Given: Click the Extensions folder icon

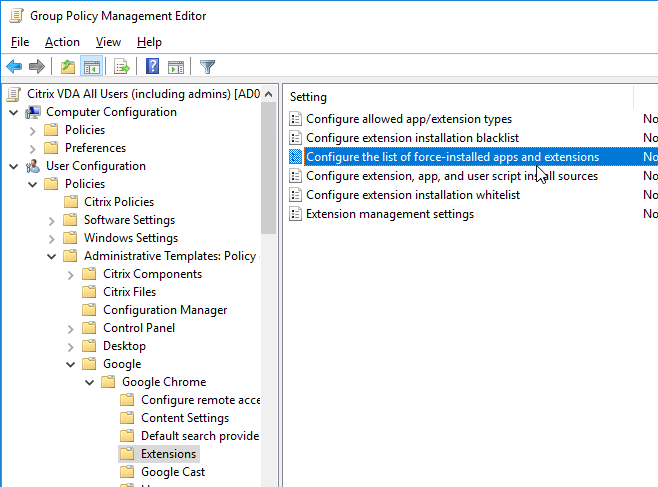Looking at the screenshot, I should point(127,454).
